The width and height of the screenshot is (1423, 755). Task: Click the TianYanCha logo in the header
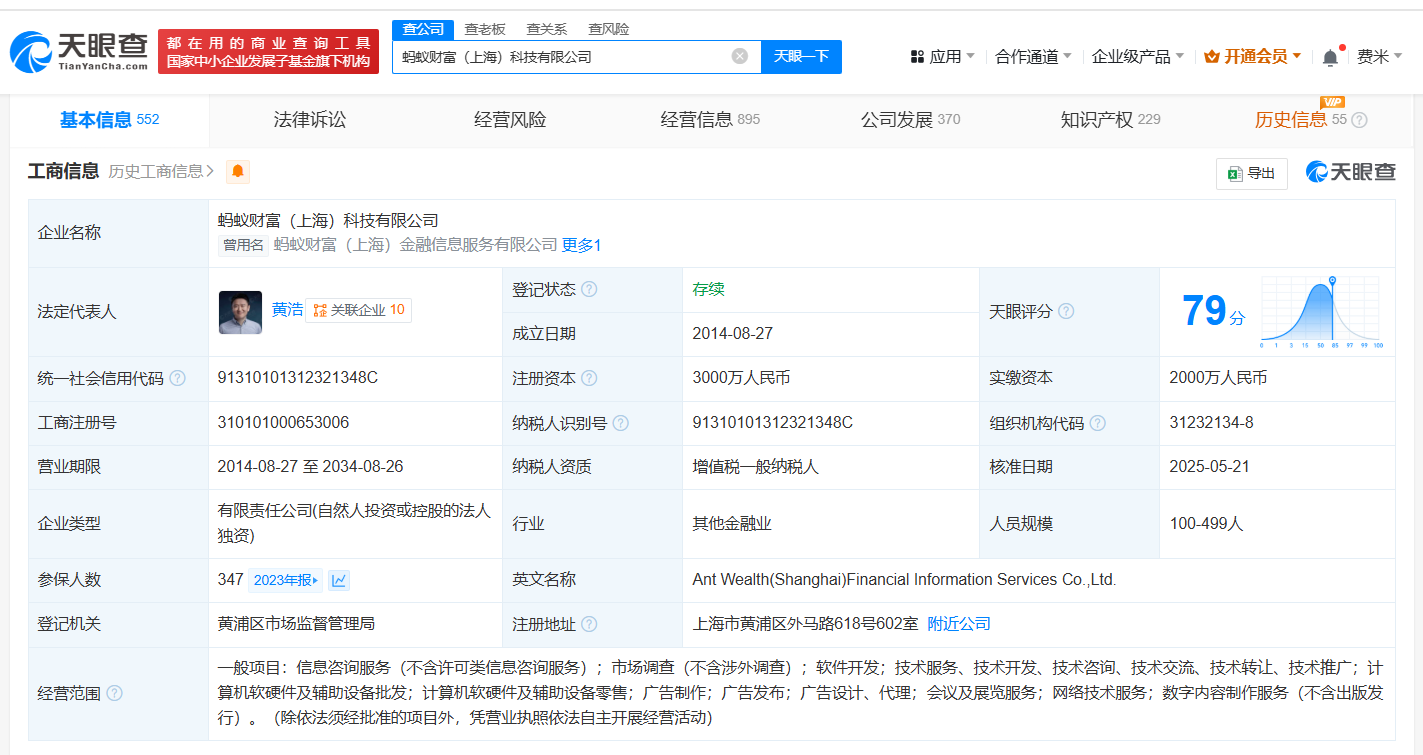pyautogui.click(x=79, y=52)
